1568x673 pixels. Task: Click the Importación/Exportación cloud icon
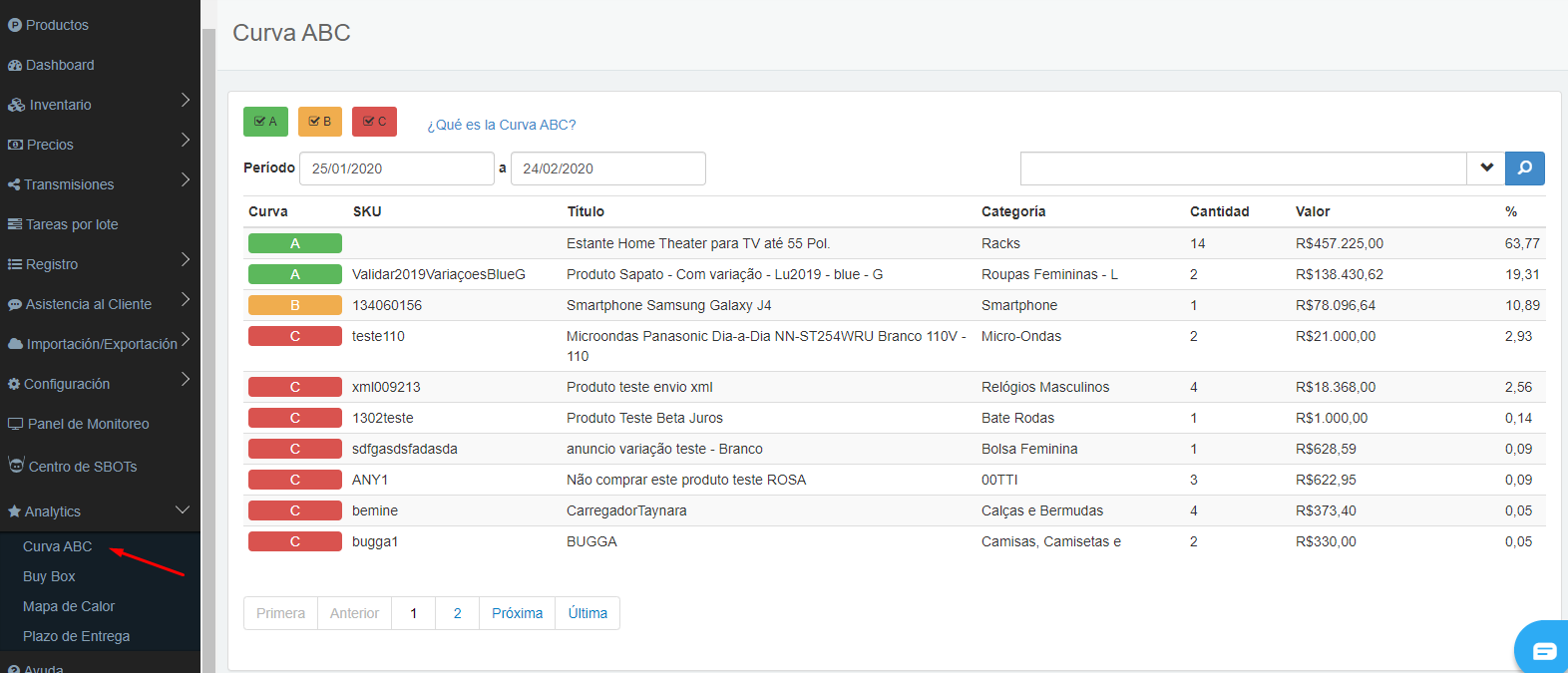point(15,344)
